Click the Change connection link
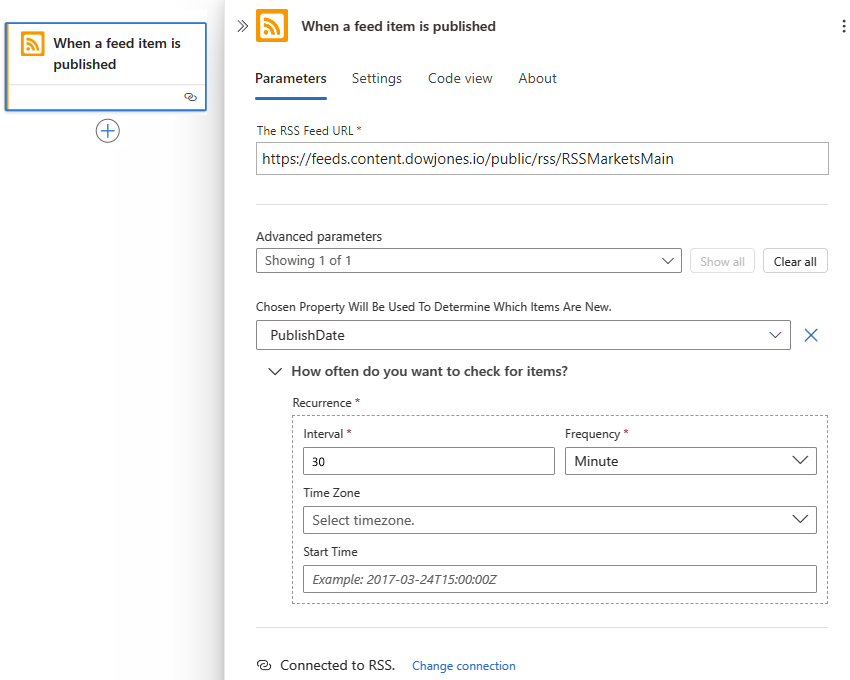The image size is (850, 680). click(463, 665)
